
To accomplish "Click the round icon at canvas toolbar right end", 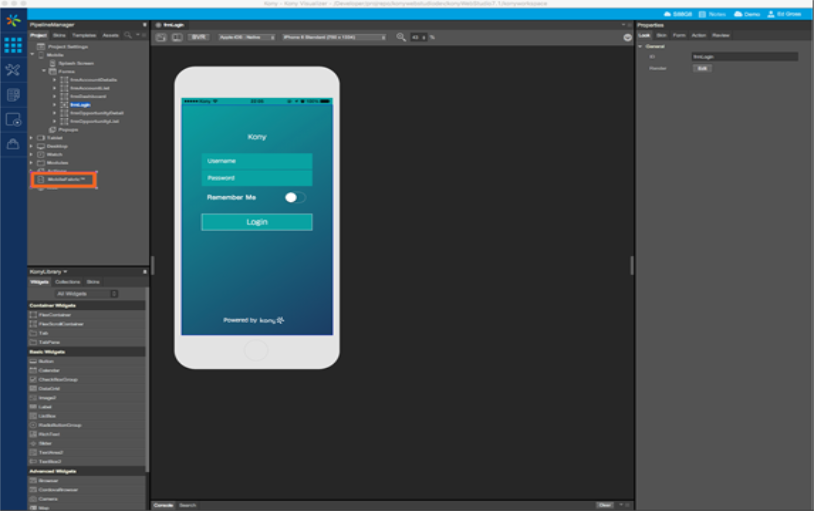I will click(x=628, y=37).
